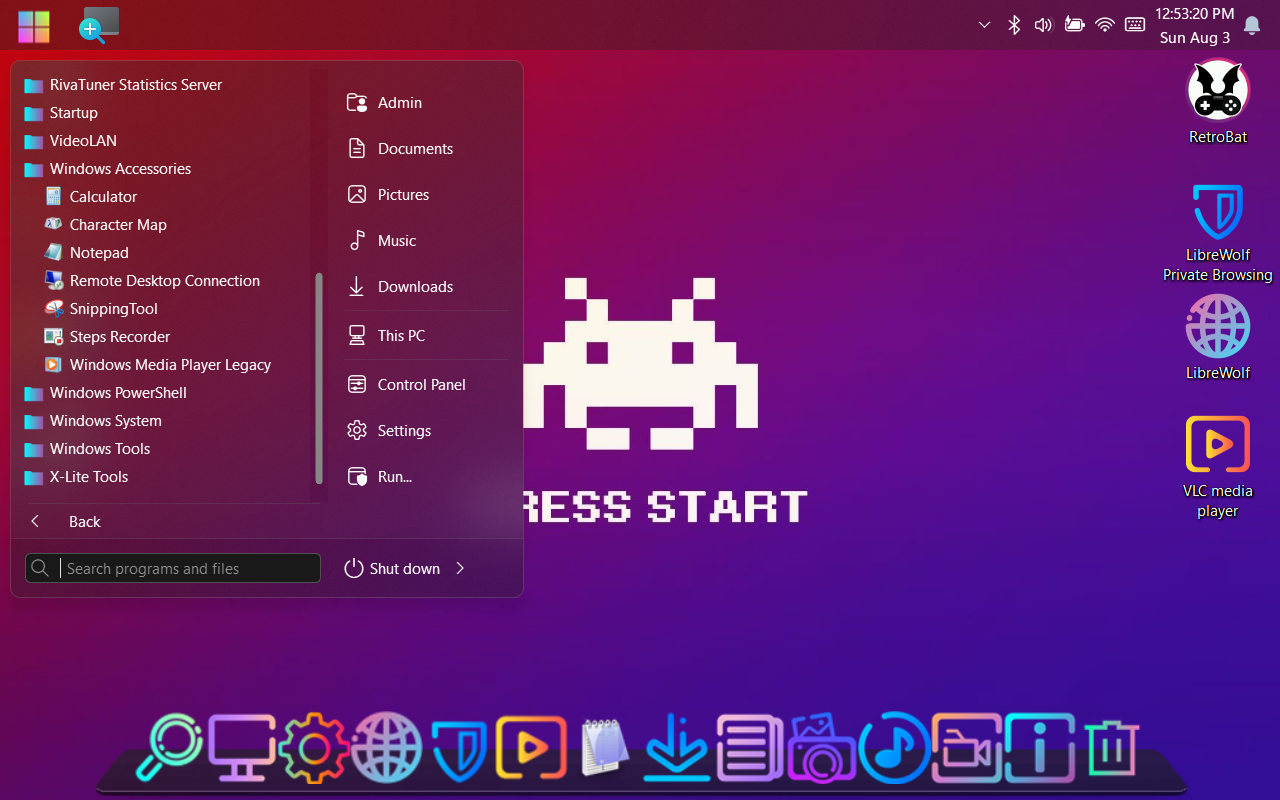Screen dimensions: 1280x800
Task: Open the notepad icon in the dock
Action: (x=604, y=747)
